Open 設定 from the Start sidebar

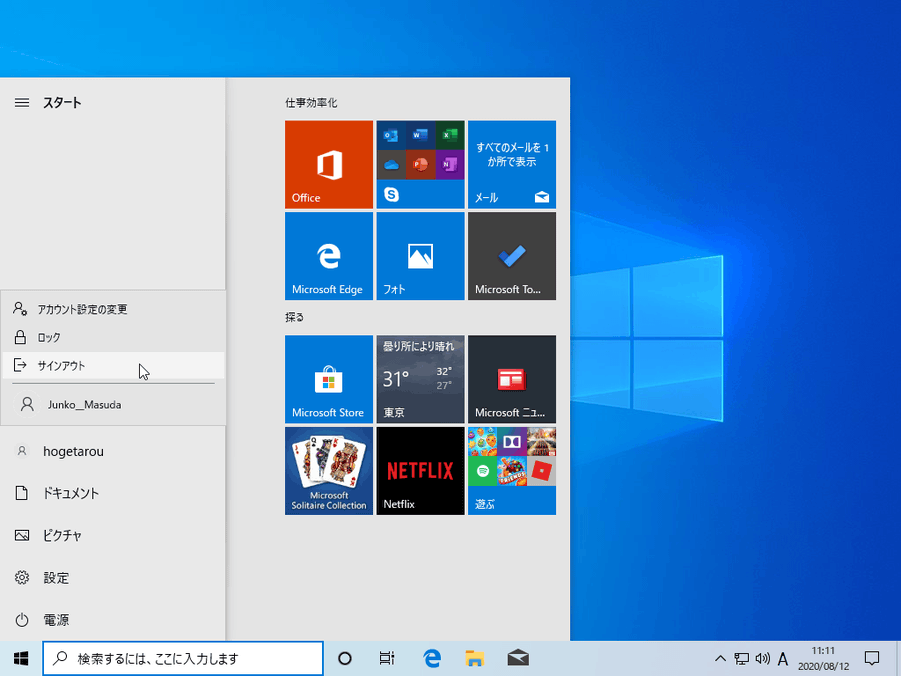click(x=113, y=577)
